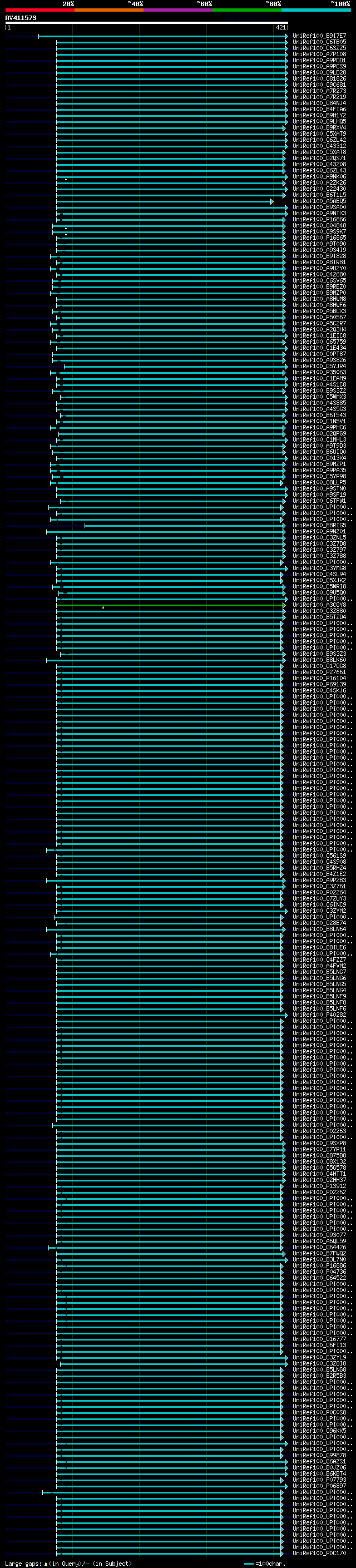
Task: Select the UniRef100_C3ZNL5 label
Action: [x=319, y=537]
